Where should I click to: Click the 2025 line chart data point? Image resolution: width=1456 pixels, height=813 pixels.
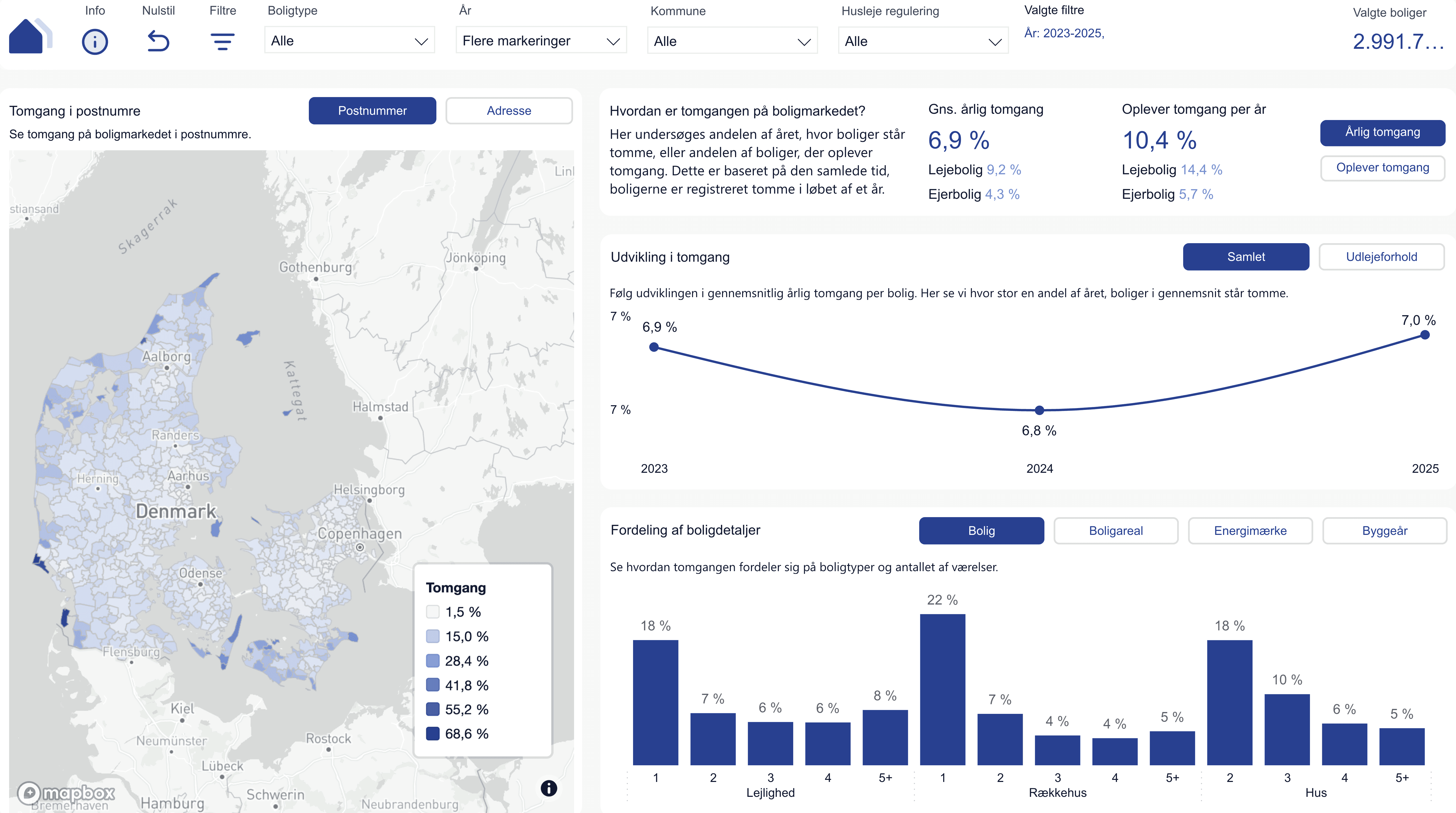click(x=1424, y=335)
